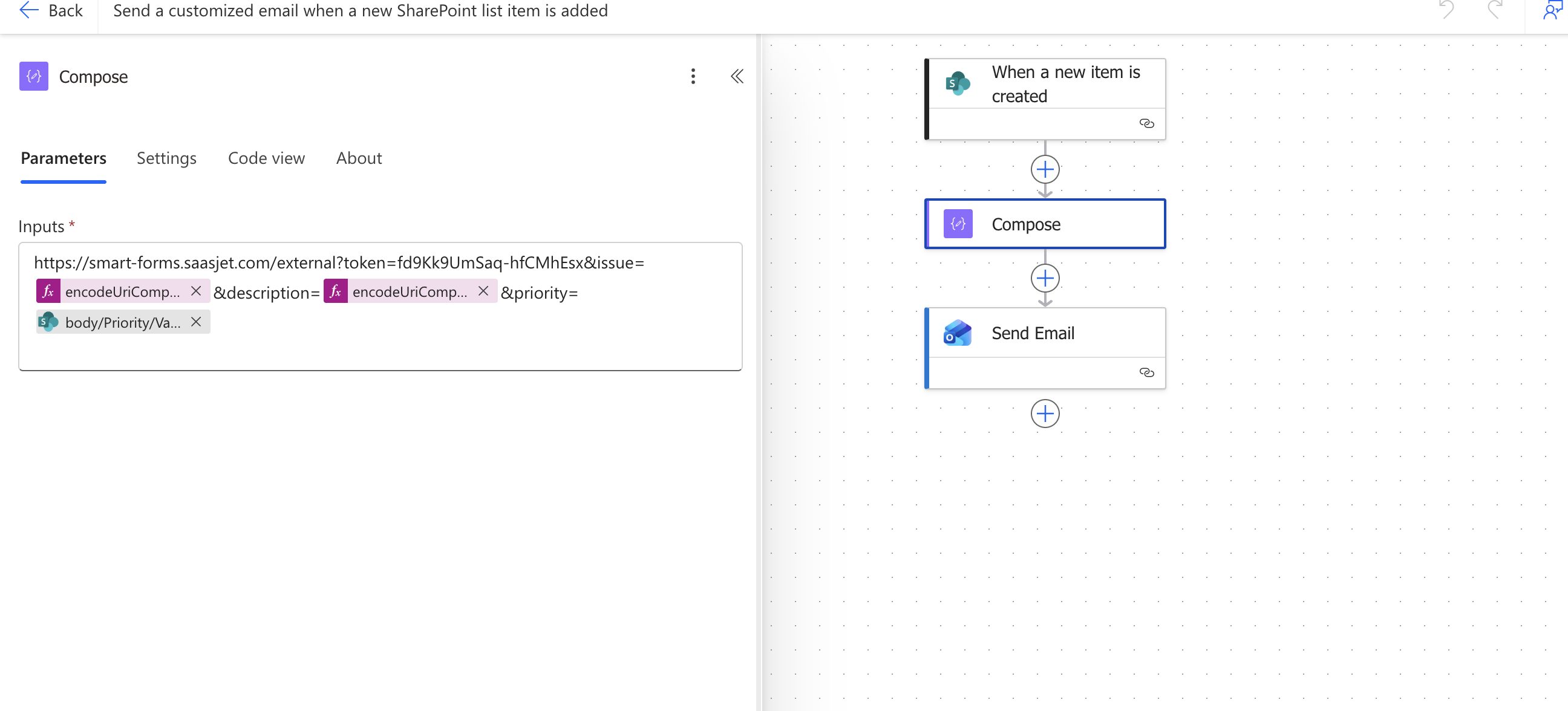
Task: Click the Undo arrow in top bar
Action: coord(1446,10)
